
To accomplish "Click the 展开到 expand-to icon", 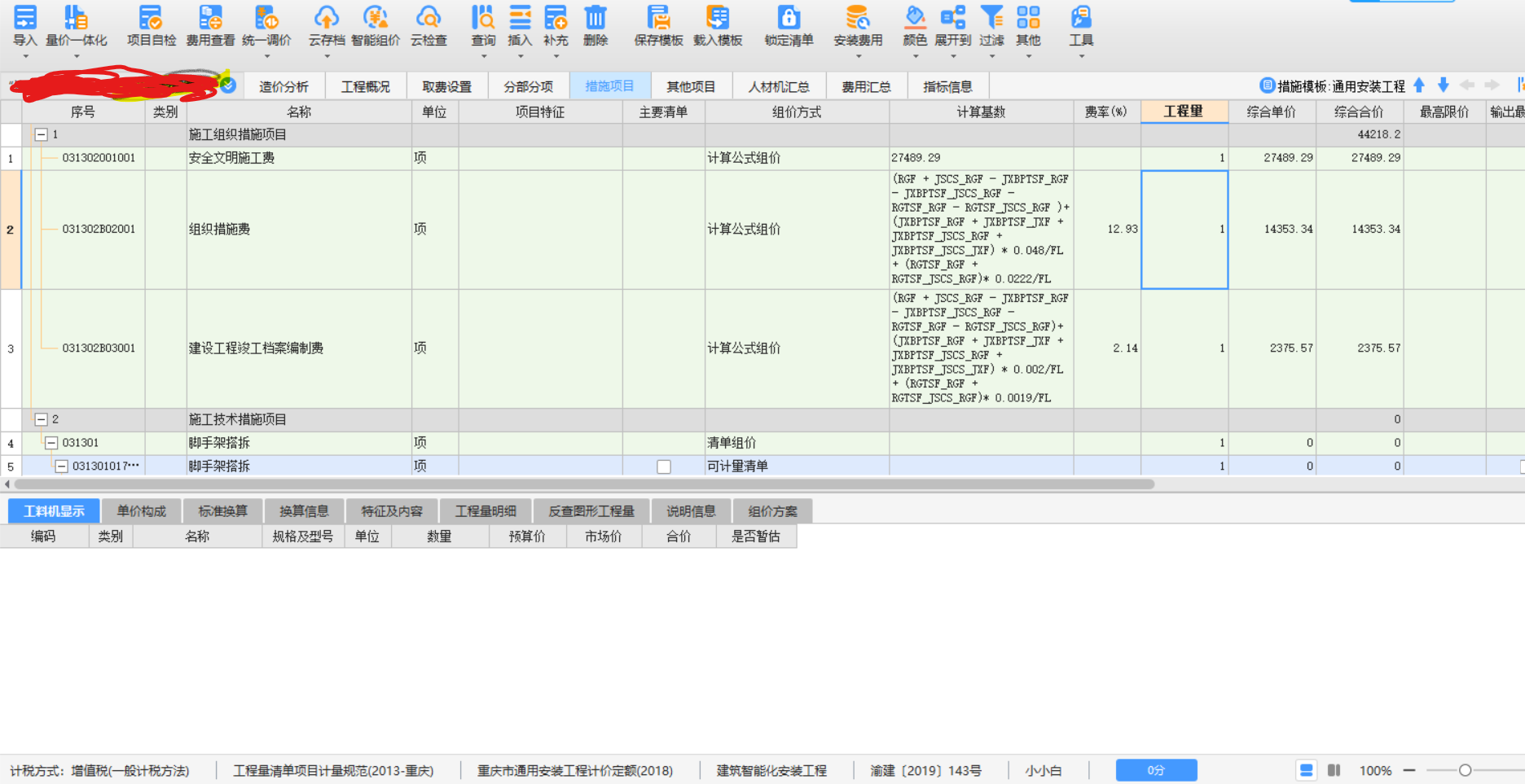I will [x=952, y=18].
